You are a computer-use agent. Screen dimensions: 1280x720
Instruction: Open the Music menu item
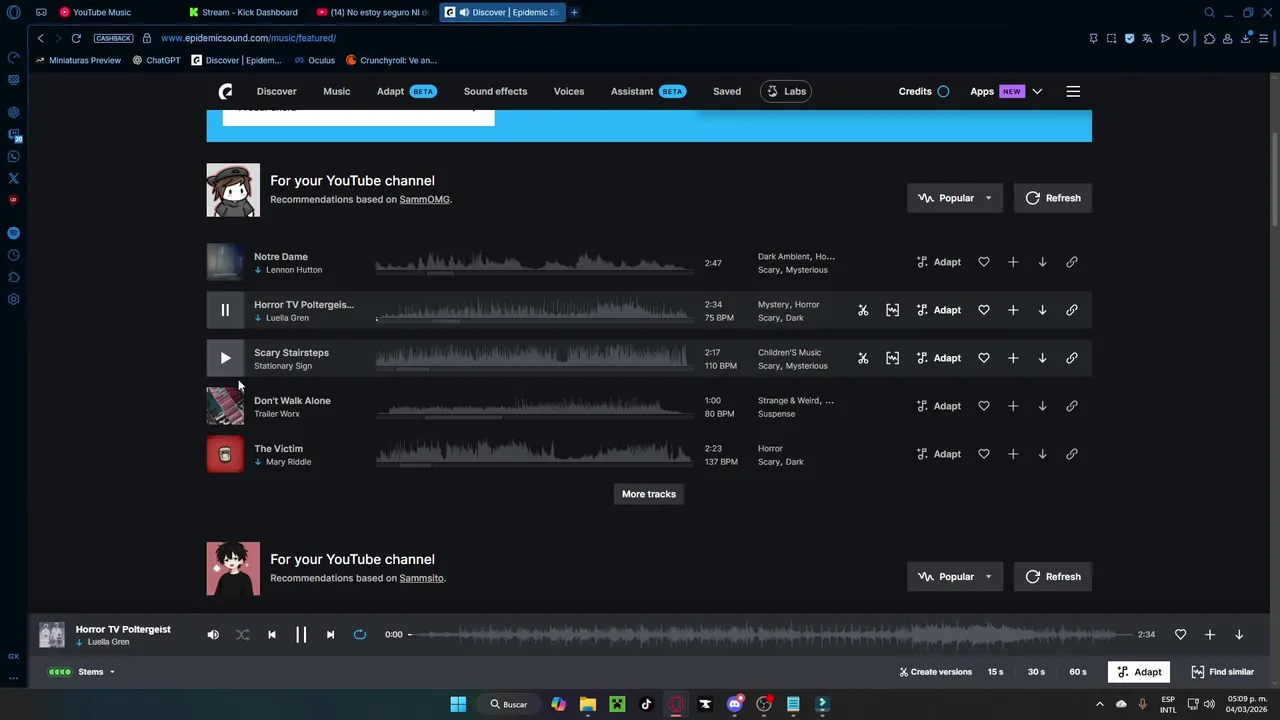tap(337, 91)
